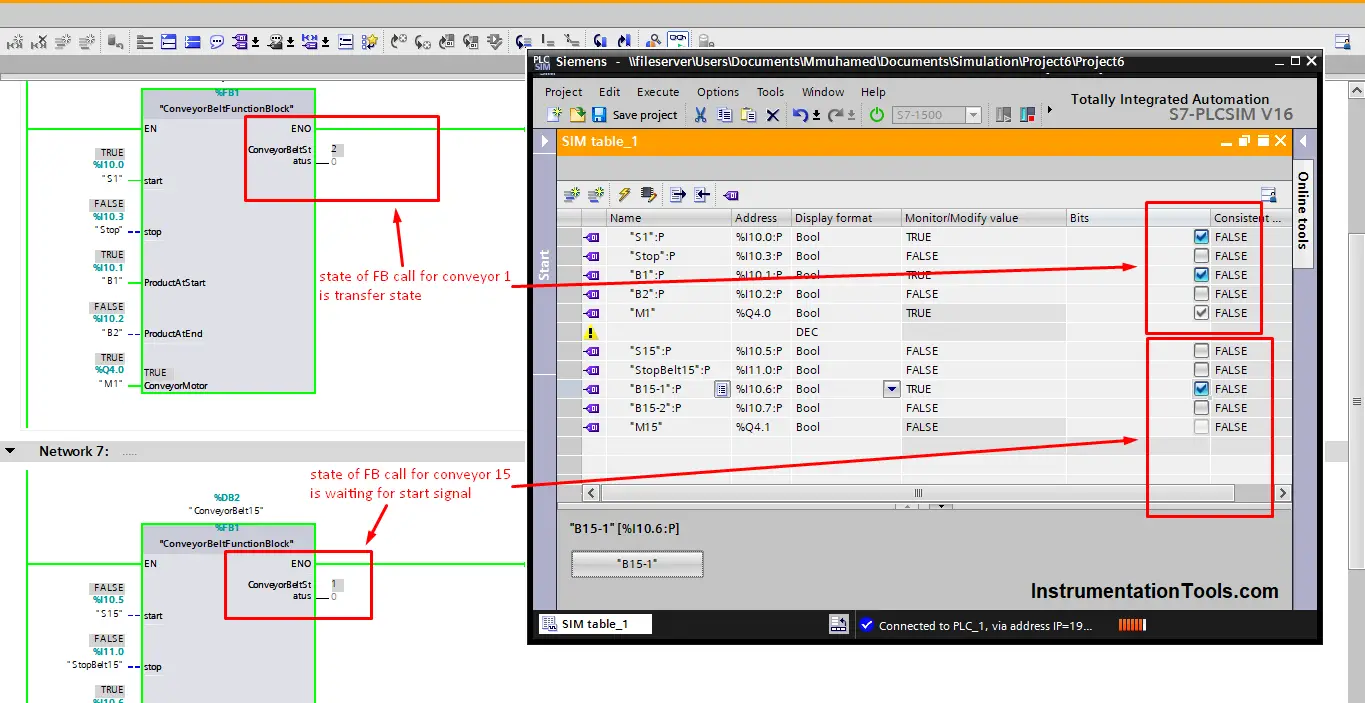
Task: Toggle the Bits checkbox for "B15-2":P
Action: coord(1201,408)
